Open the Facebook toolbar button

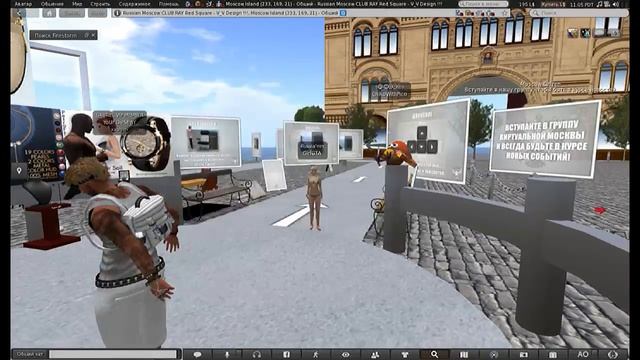click(287, 354)
